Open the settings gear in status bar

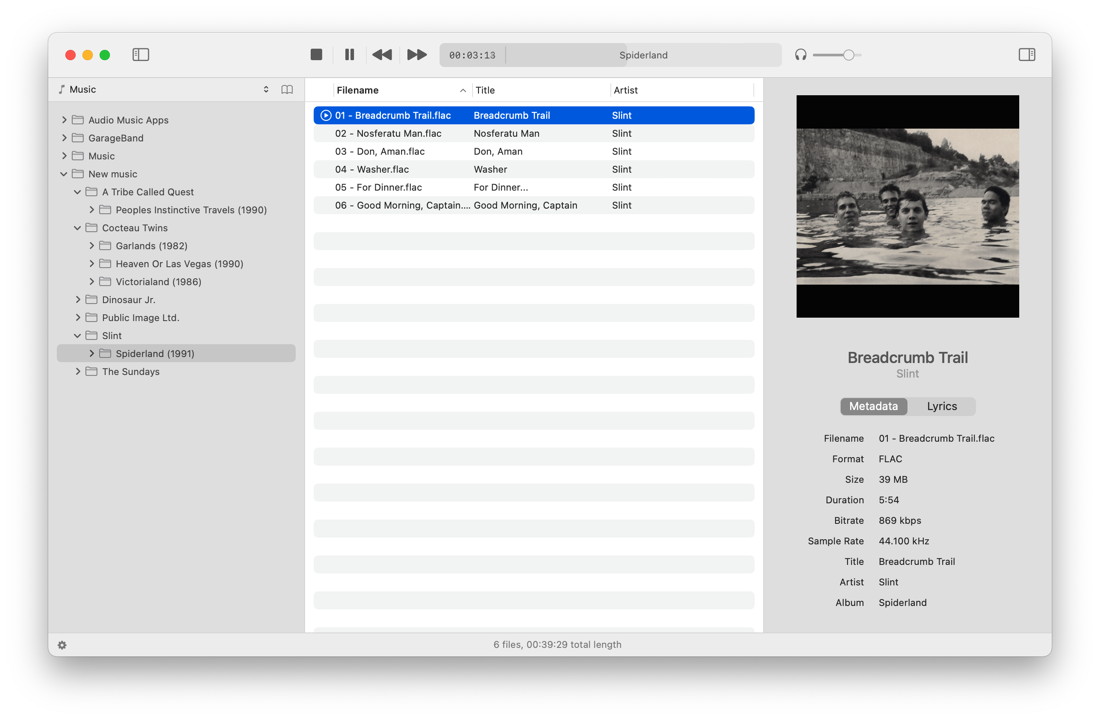point(62,645)
